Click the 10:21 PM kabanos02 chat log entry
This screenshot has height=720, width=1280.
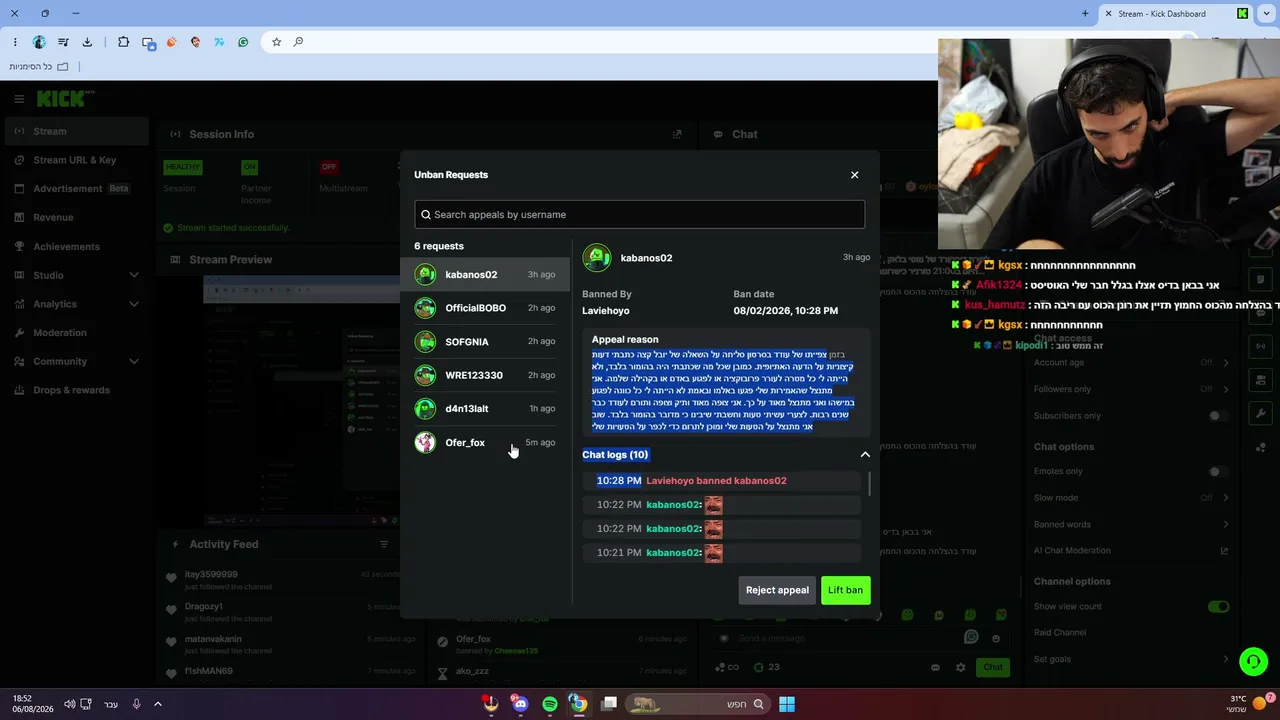tap(721, 553)
